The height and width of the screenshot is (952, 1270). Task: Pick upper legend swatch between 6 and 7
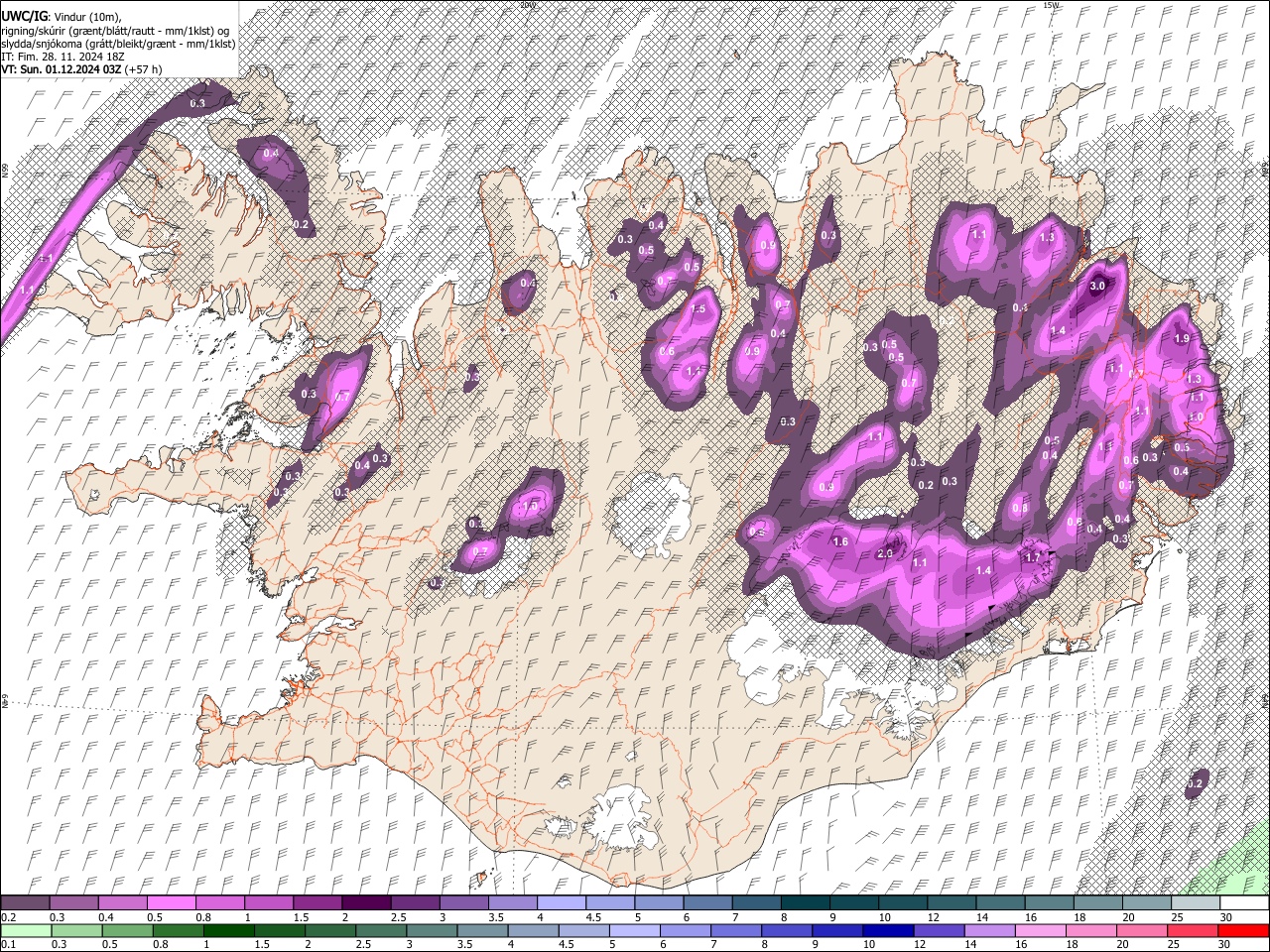click(x=706, y=902)
